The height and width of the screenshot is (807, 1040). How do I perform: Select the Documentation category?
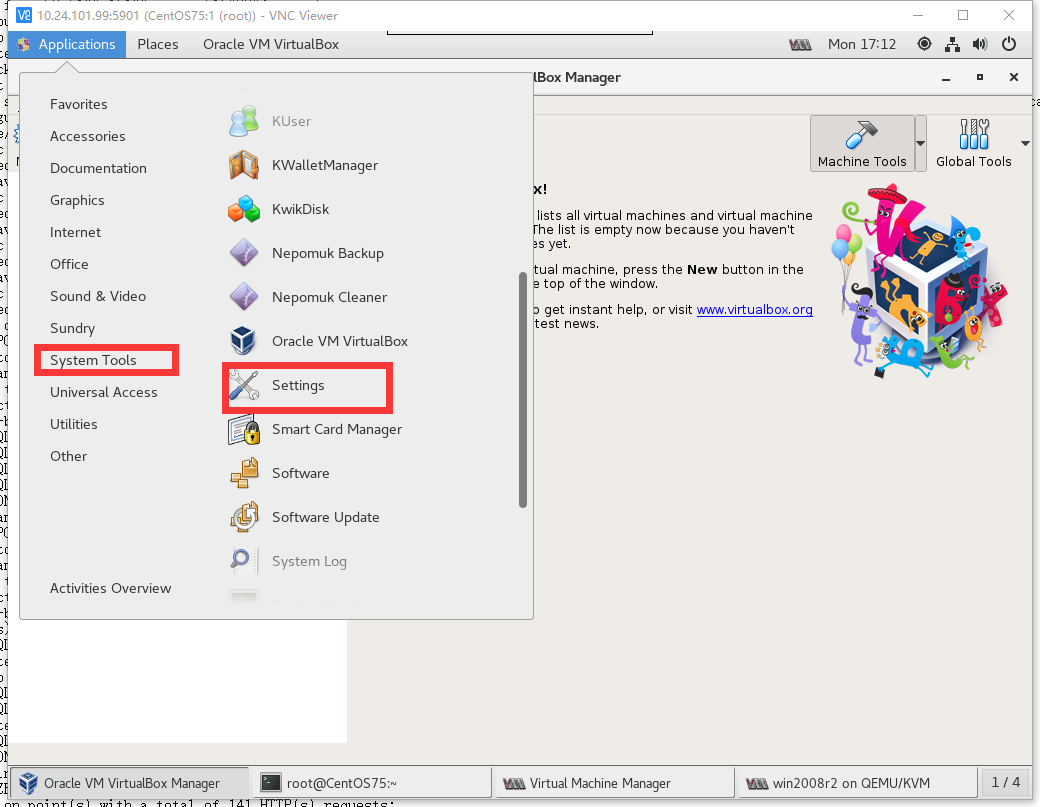[x=98, y=168]
